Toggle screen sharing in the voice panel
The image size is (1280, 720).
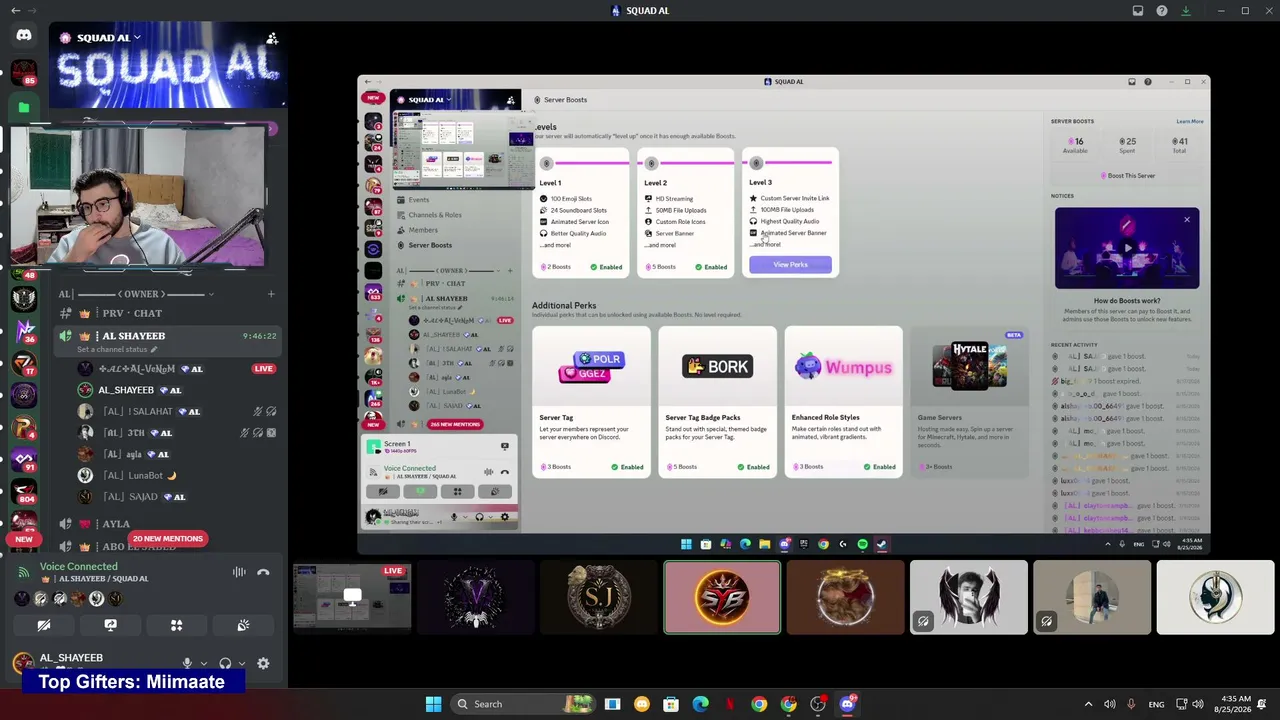(110, 626)
